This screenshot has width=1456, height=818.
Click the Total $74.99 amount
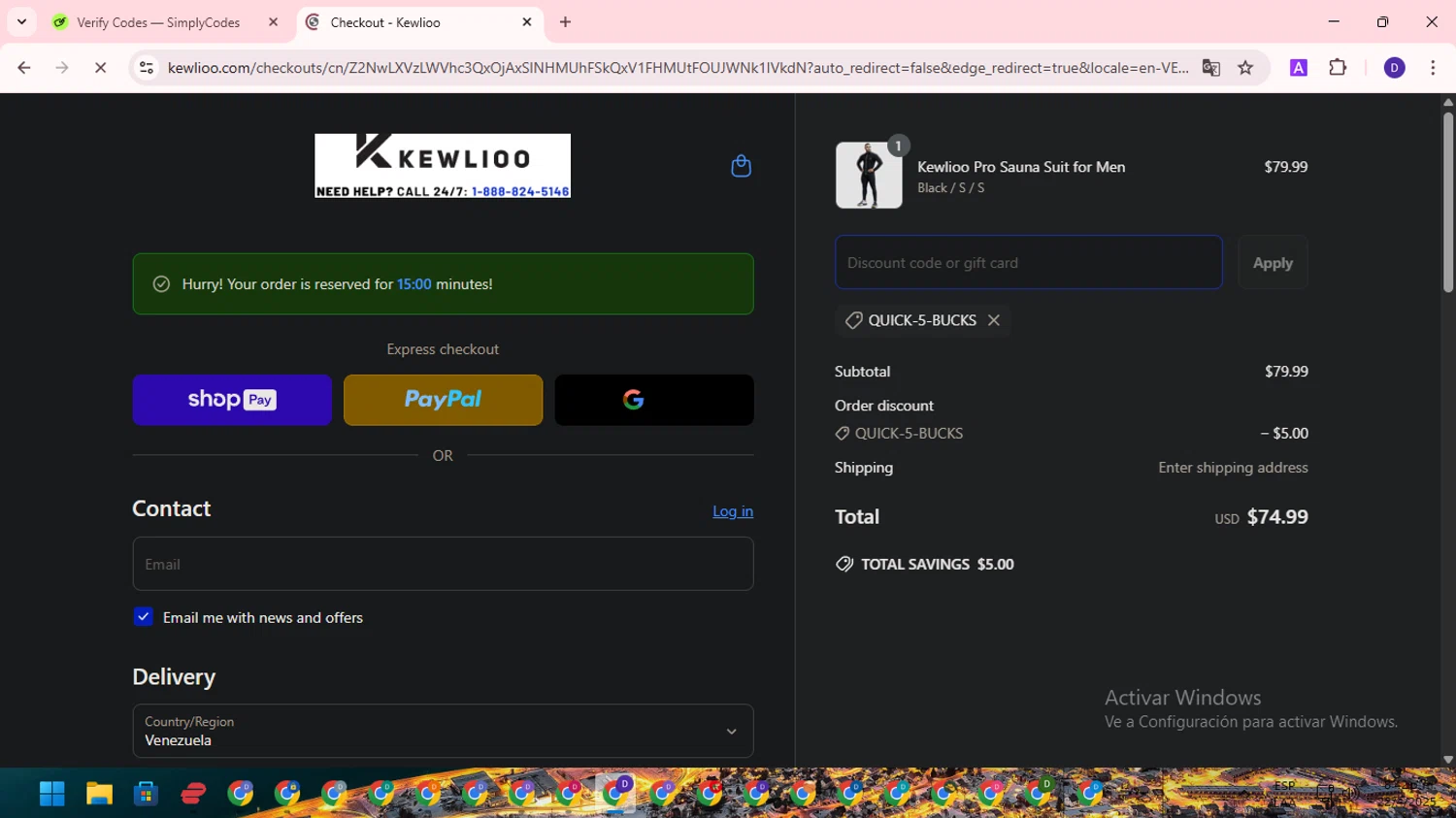click(1277, 517)
